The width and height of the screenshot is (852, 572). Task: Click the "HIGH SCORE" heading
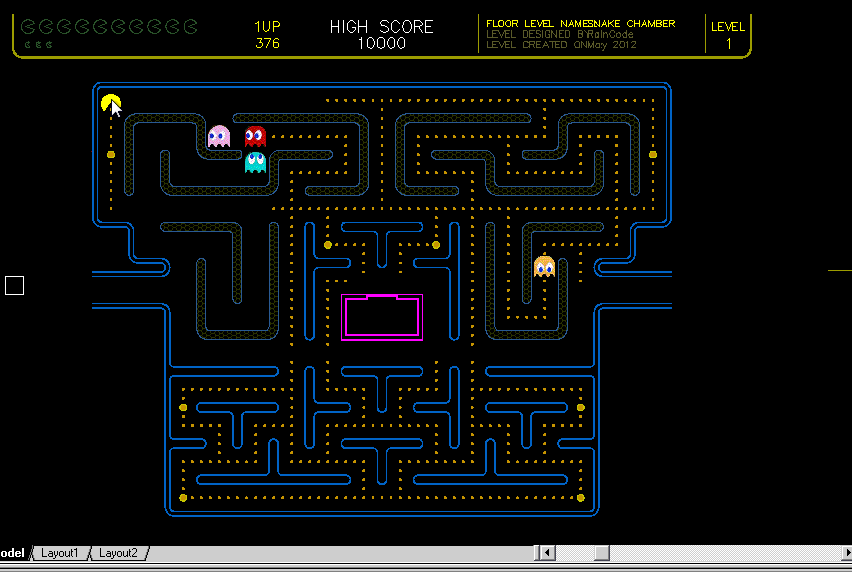tap(381, 27)
